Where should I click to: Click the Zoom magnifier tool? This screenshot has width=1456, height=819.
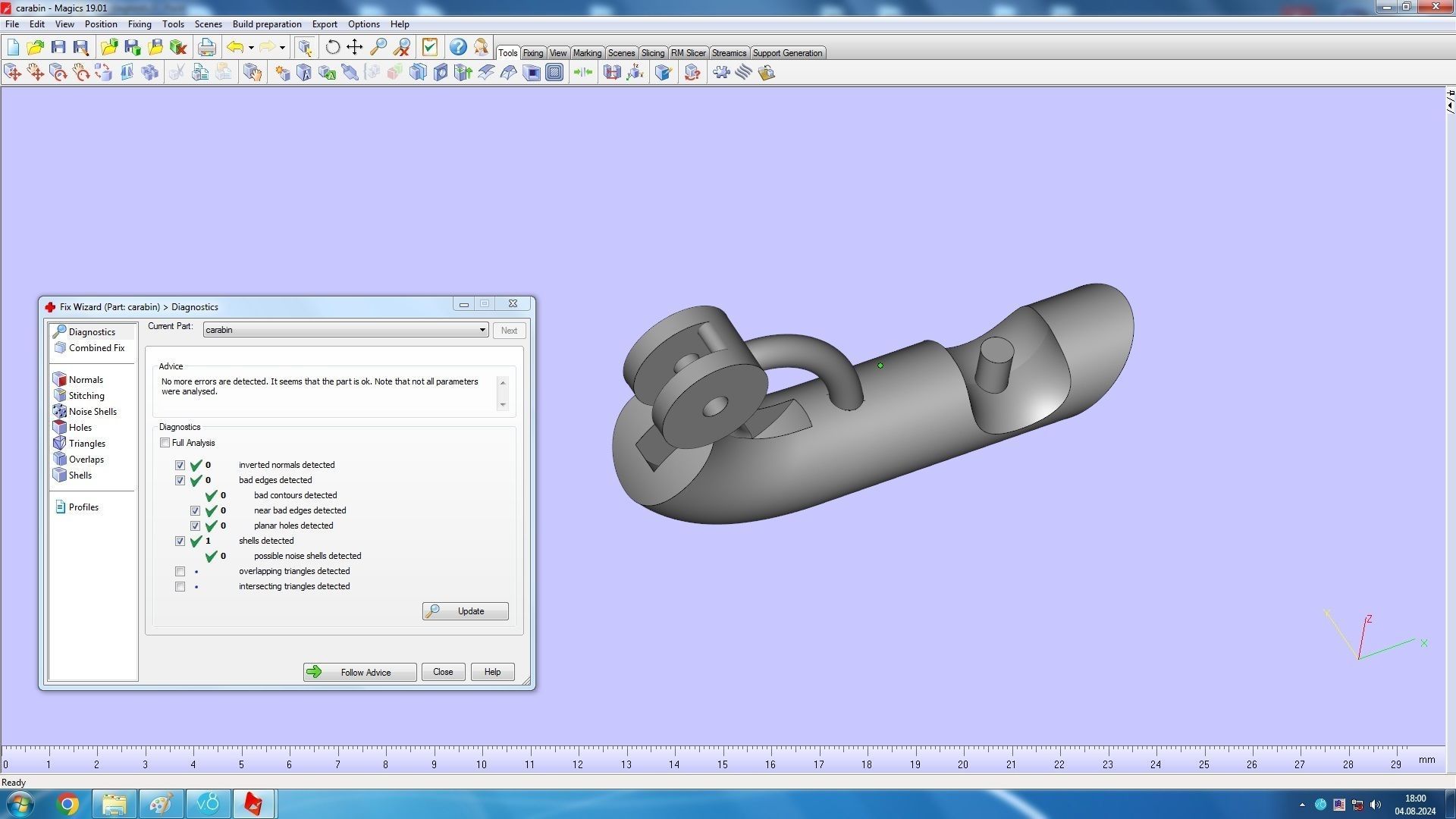tap(378, 47)
